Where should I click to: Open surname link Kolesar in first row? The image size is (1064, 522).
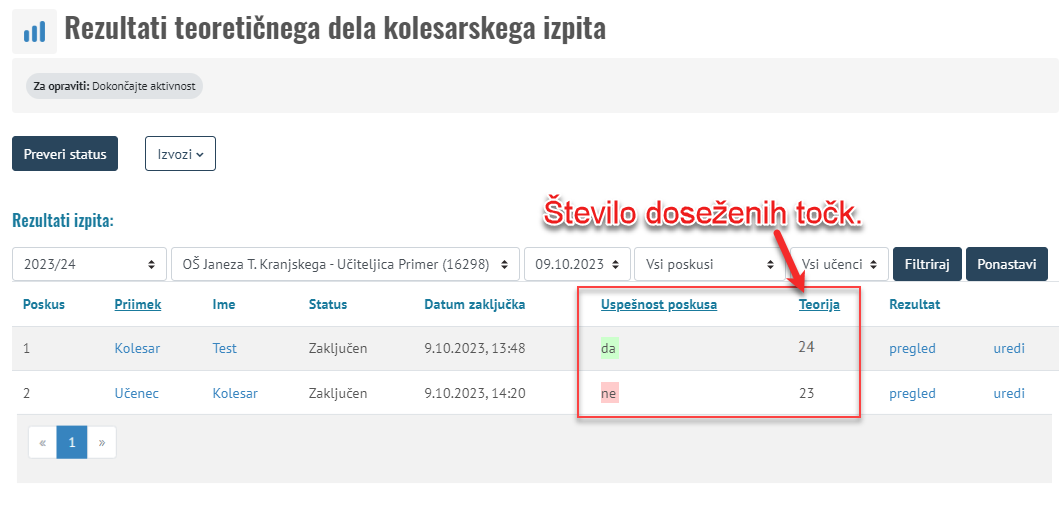coord(137,348)
